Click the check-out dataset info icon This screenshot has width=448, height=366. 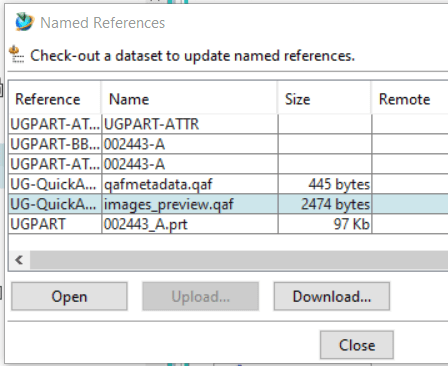click(x=16, y=54)
